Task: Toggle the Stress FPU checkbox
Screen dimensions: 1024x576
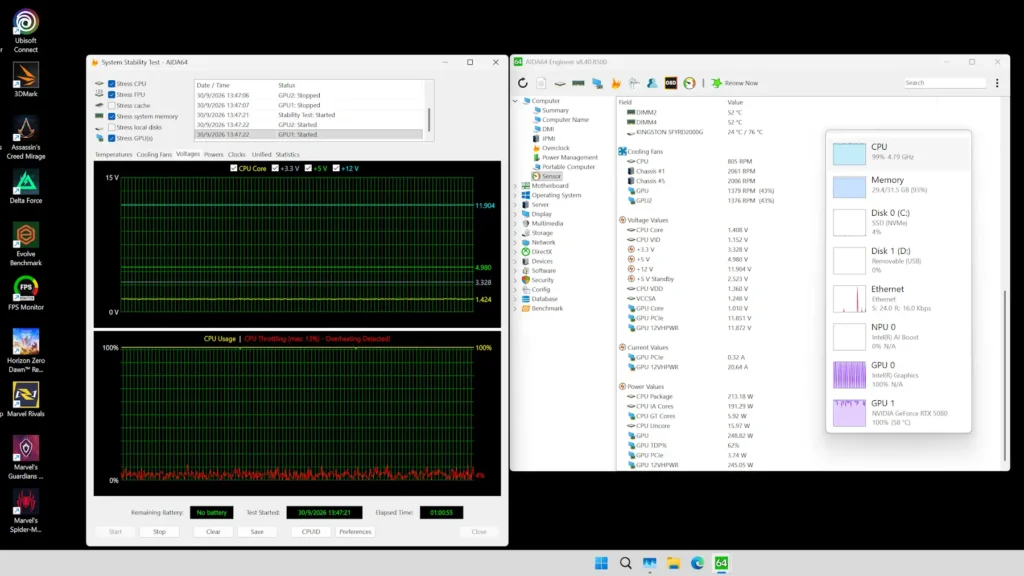Action: pos(112,95)
